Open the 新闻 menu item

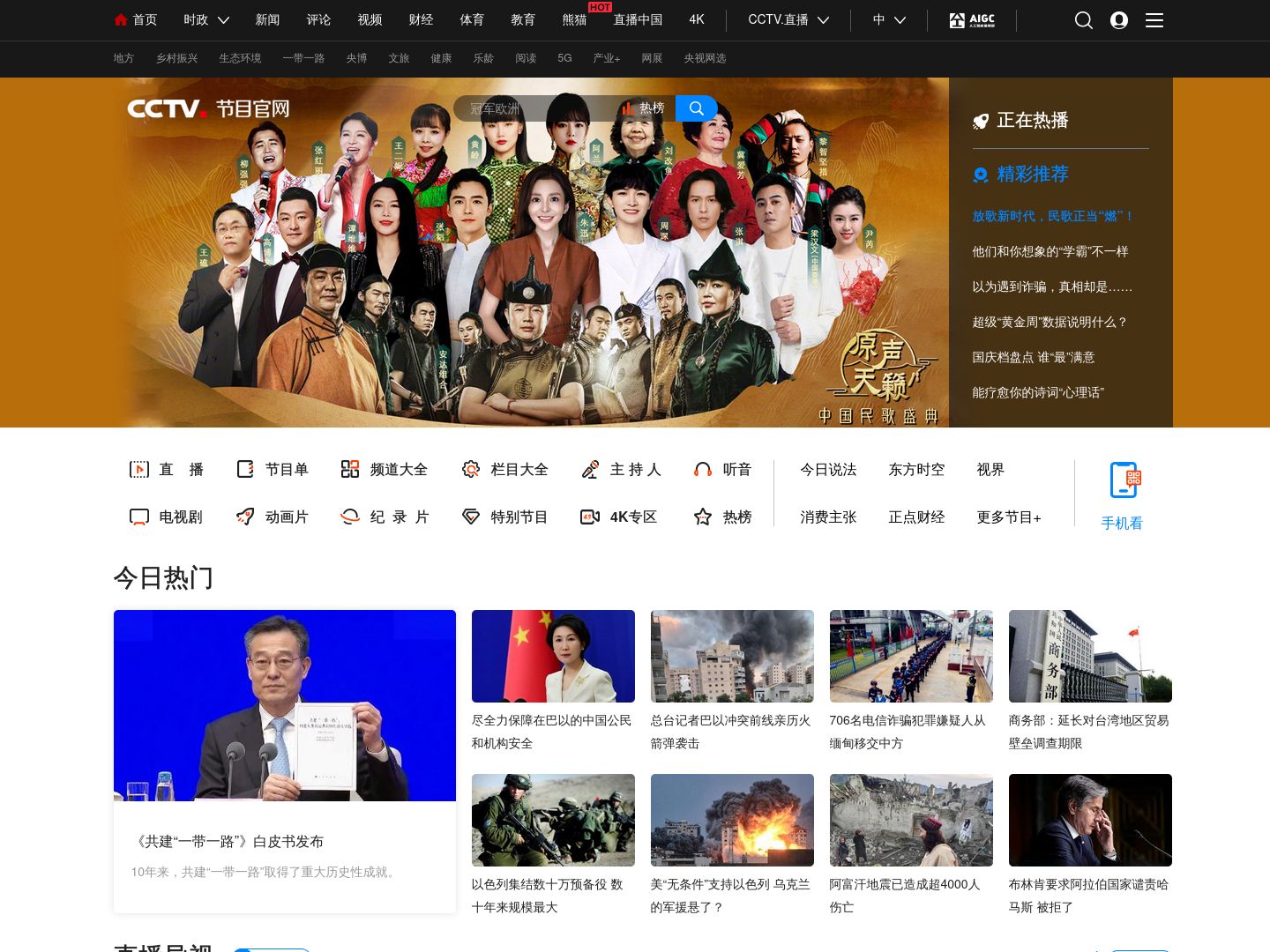point(267,19)
